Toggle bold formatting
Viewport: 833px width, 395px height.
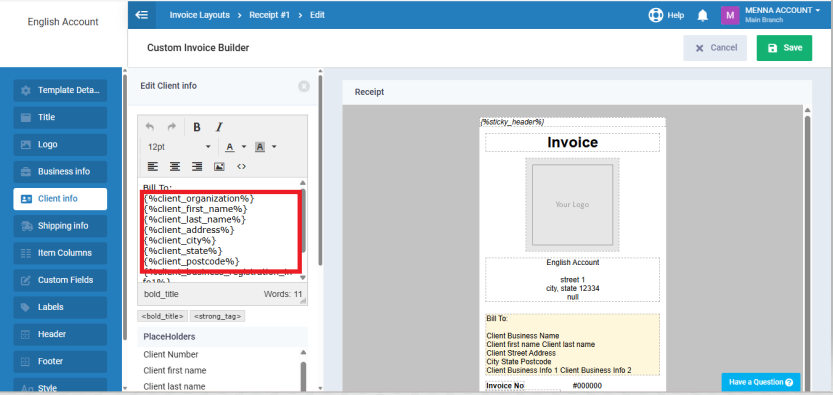click(x=197, y=127)
